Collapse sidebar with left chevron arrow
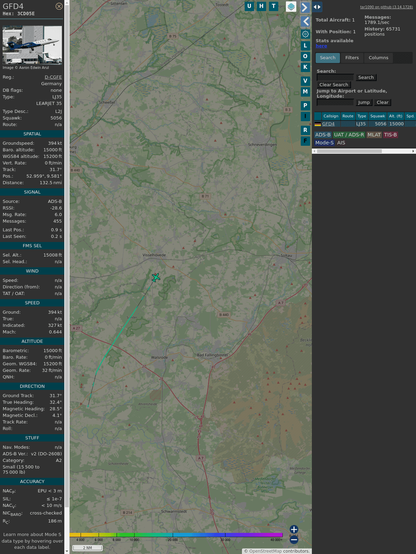416x554 pixels. pyautogui.click(x=305, y=22)
